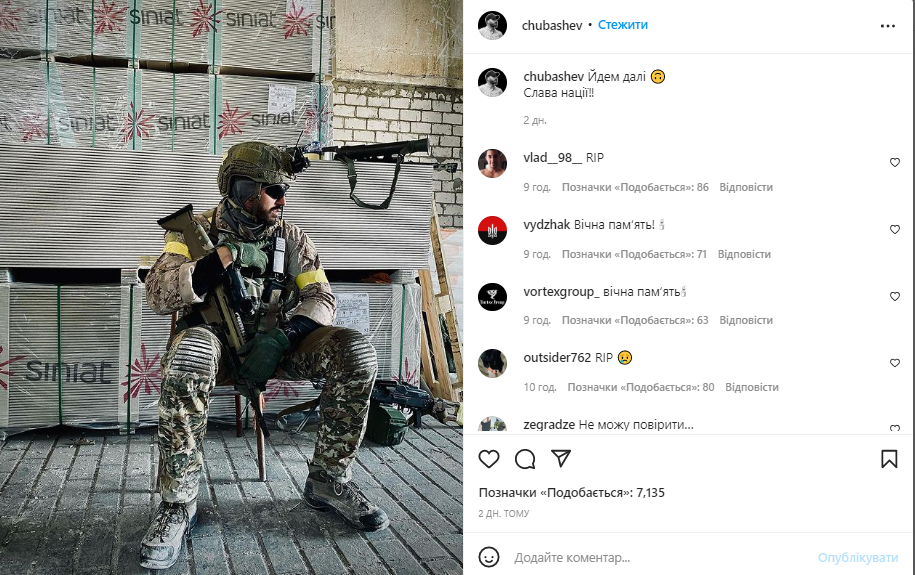Like vortexgroup_ comment heart
Screen dimensions: 915x575
pos(895,297)
